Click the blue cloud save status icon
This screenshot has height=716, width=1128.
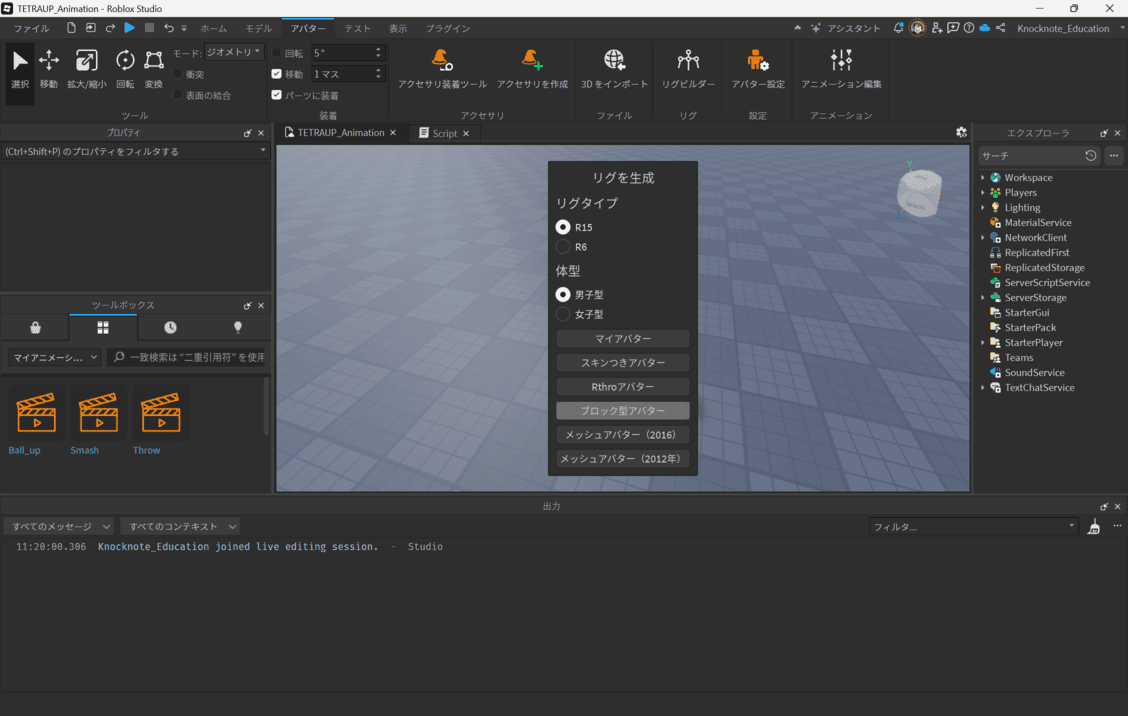pyautogui.click(x=985, y=28)
